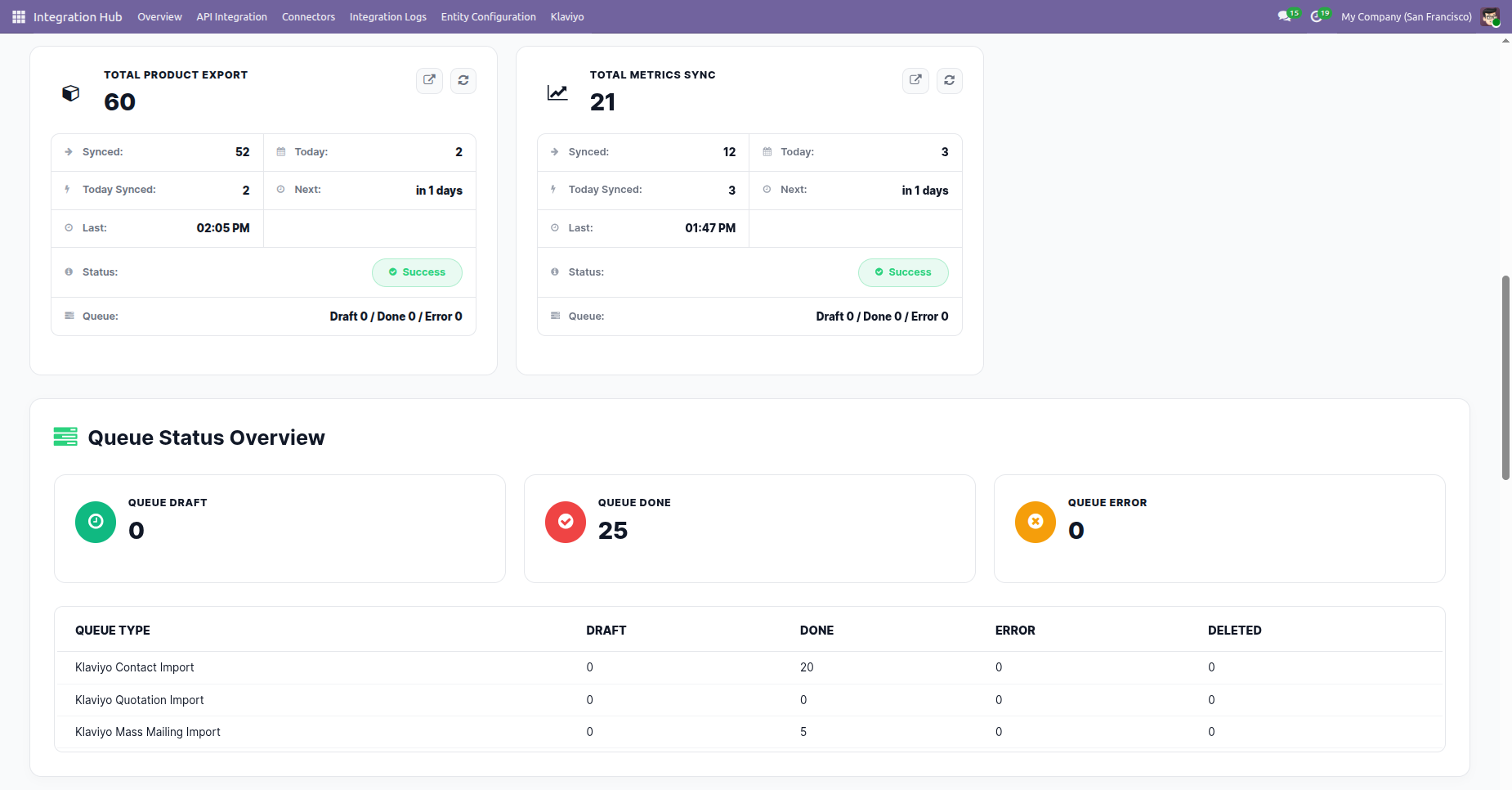This screenshot has height=790, width=1512.
Task: Click the Queue Error orange icon
Action: [1036, 522]
